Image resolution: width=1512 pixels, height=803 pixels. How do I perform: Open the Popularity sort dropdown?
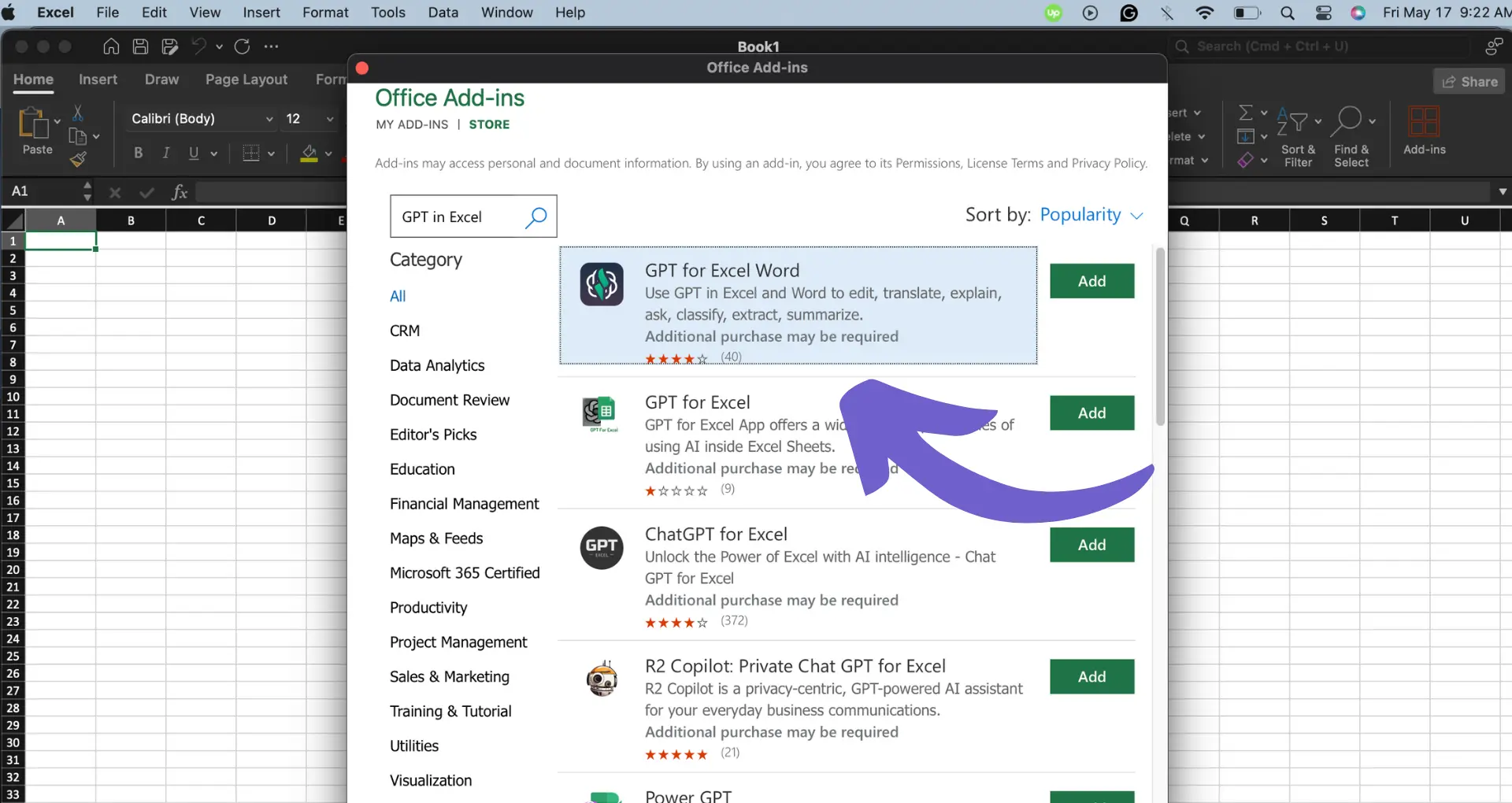click(x=1092, y=214)
